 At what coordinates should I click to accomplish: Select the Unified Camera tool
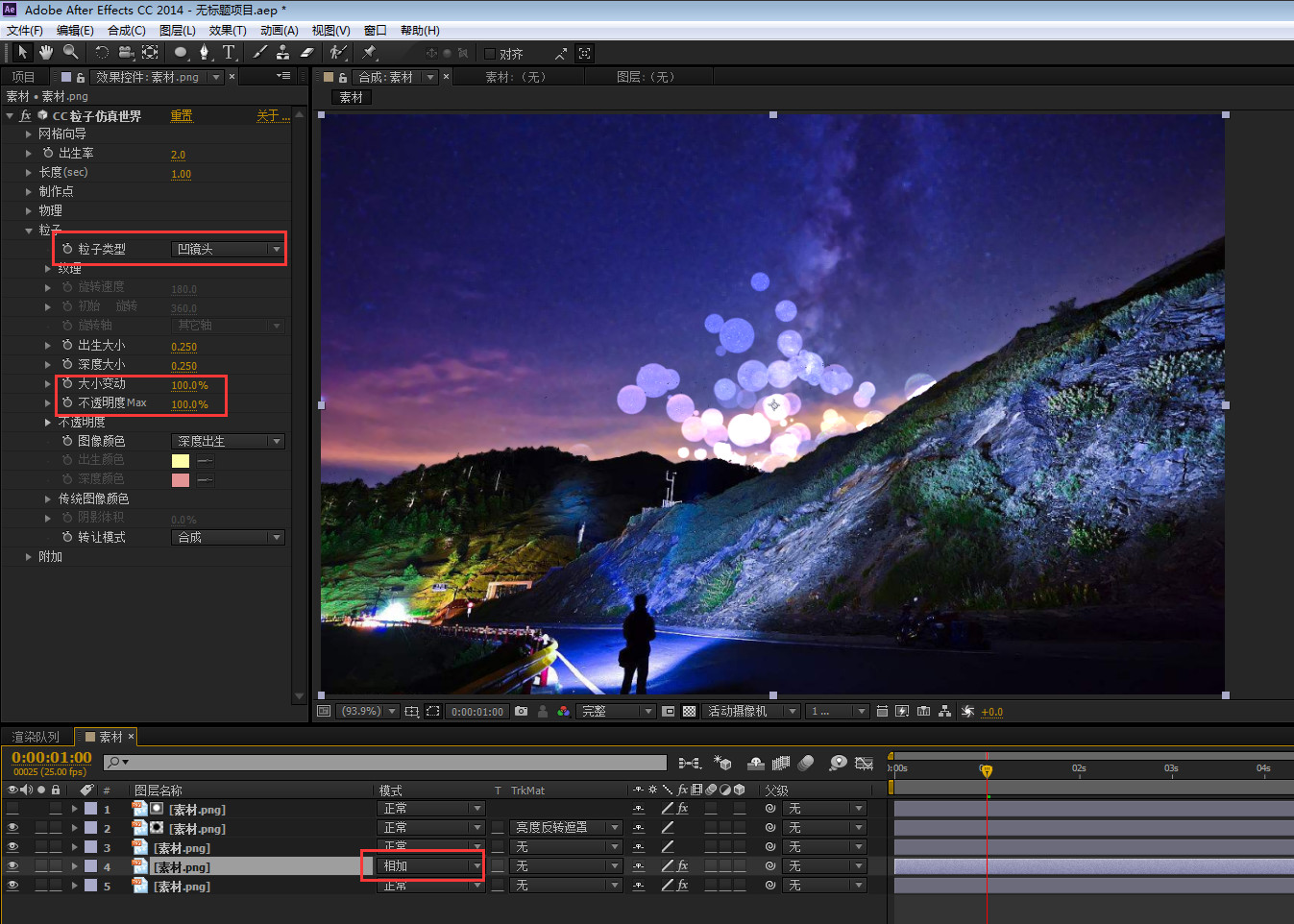tap(126, 52)
